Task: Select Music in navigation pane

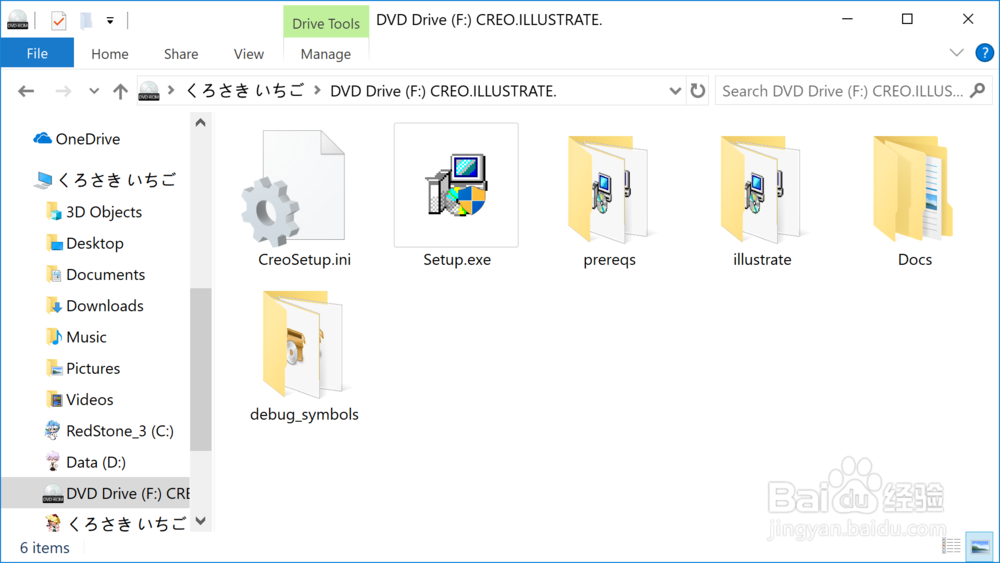Action: [x=76, y=337]
